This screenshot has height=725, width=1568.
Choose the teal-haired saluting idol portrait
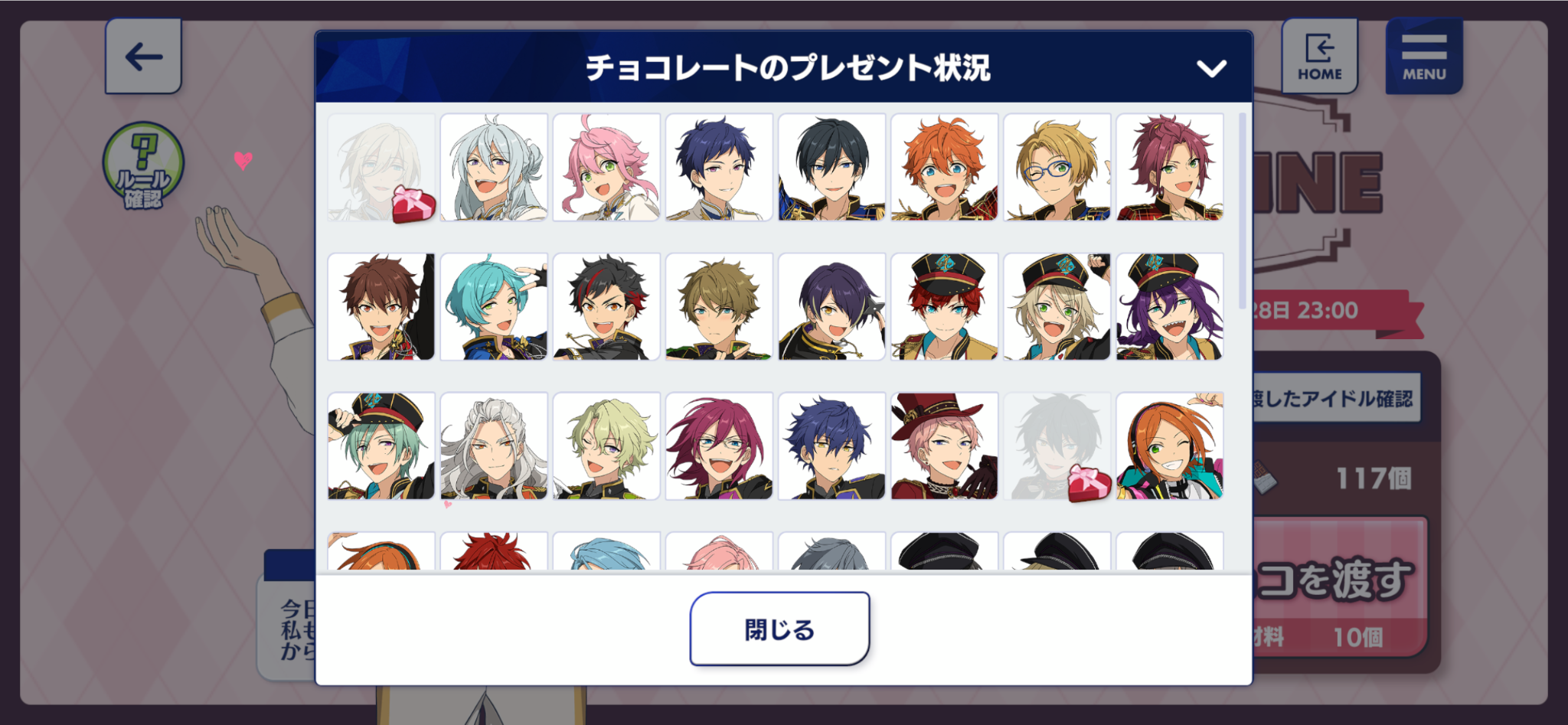click(x=494, y=307)
